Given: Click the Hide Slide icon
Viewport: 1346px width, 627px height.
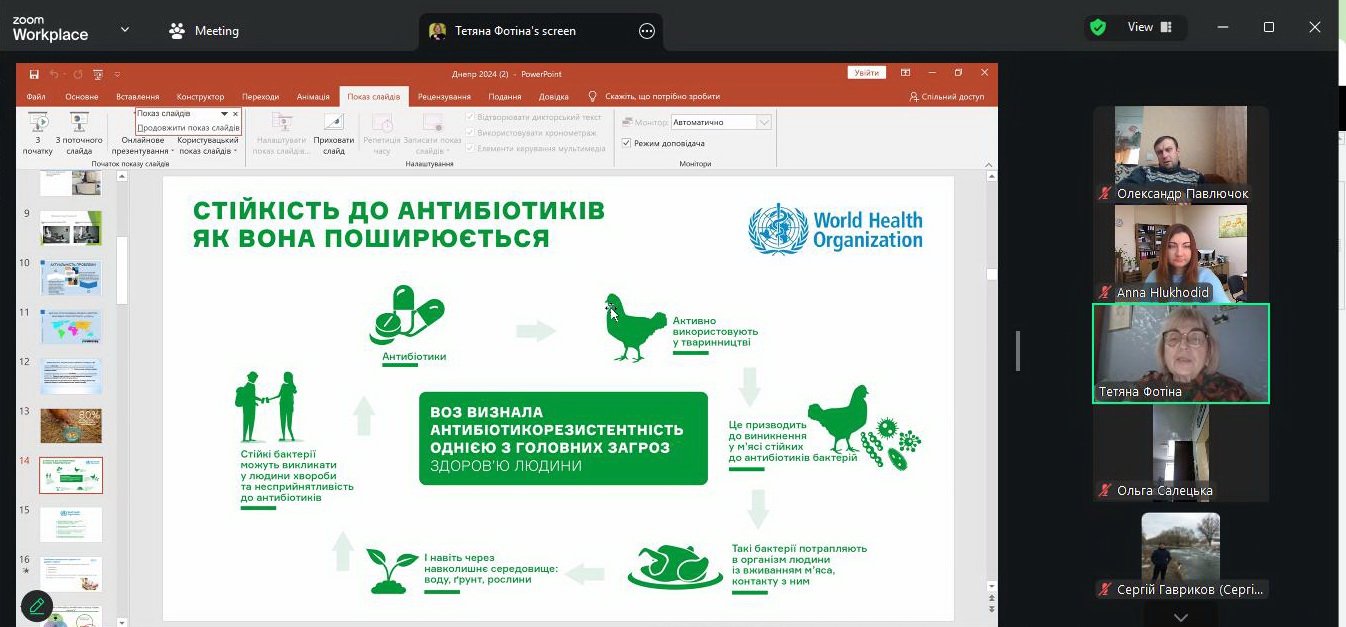Looking at the screenshot, I should 333,124.
